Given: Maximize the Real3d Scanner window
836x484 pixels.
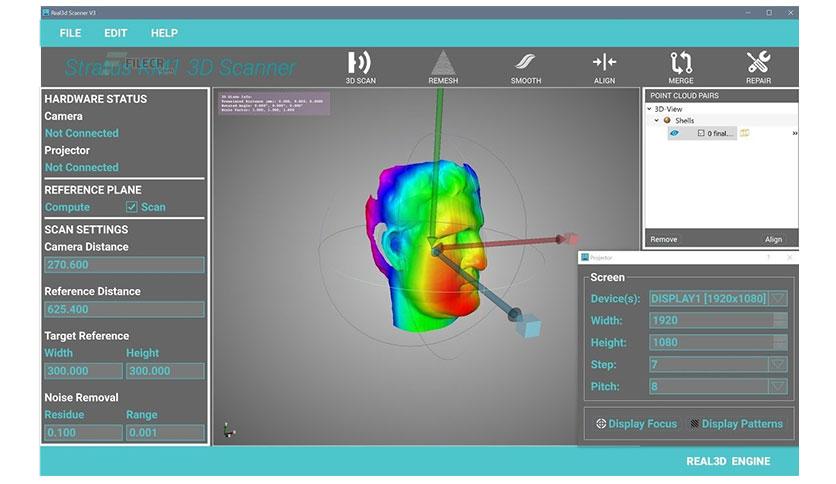Looking at the screenshot, I should 769,12.
